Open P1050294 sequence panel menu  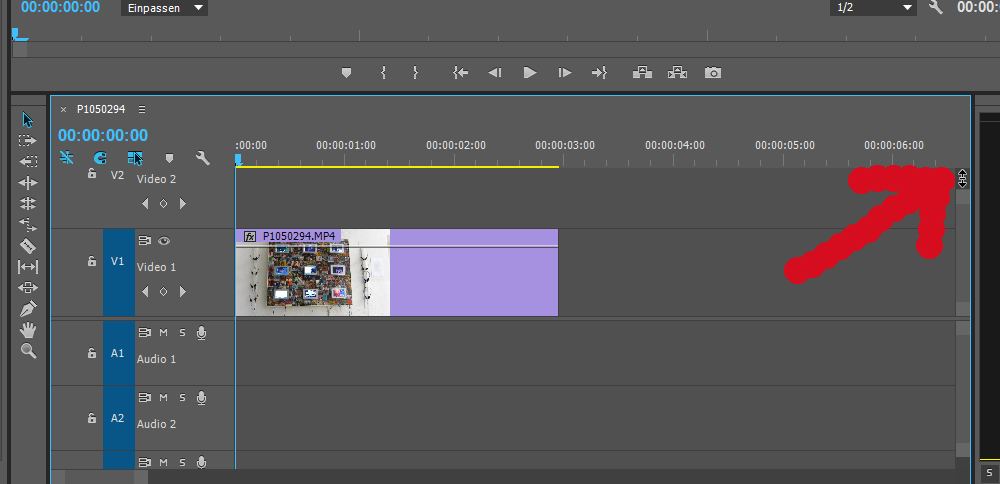pos(142,110)
